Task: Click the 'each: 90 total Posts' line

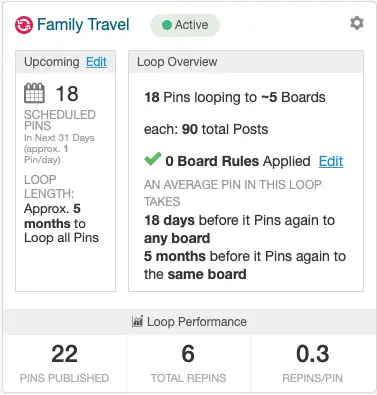Action: pos(206,129)
